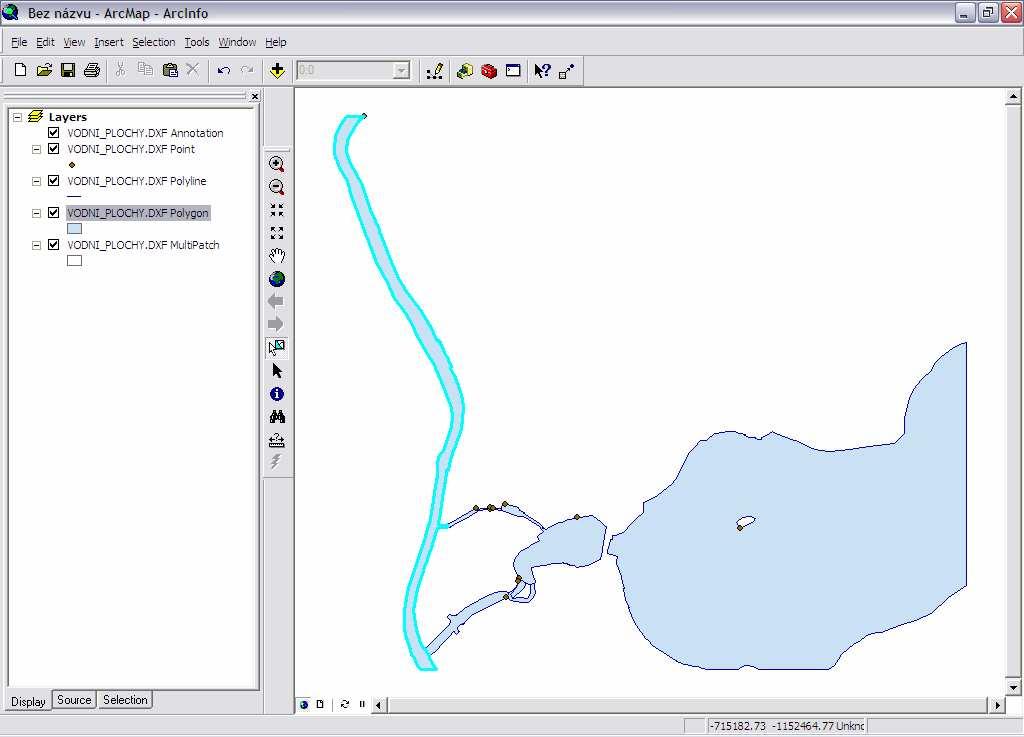Select the Zoom In magnifier tool
Screen dimensions: 1024x737
(x=277, y=164)
